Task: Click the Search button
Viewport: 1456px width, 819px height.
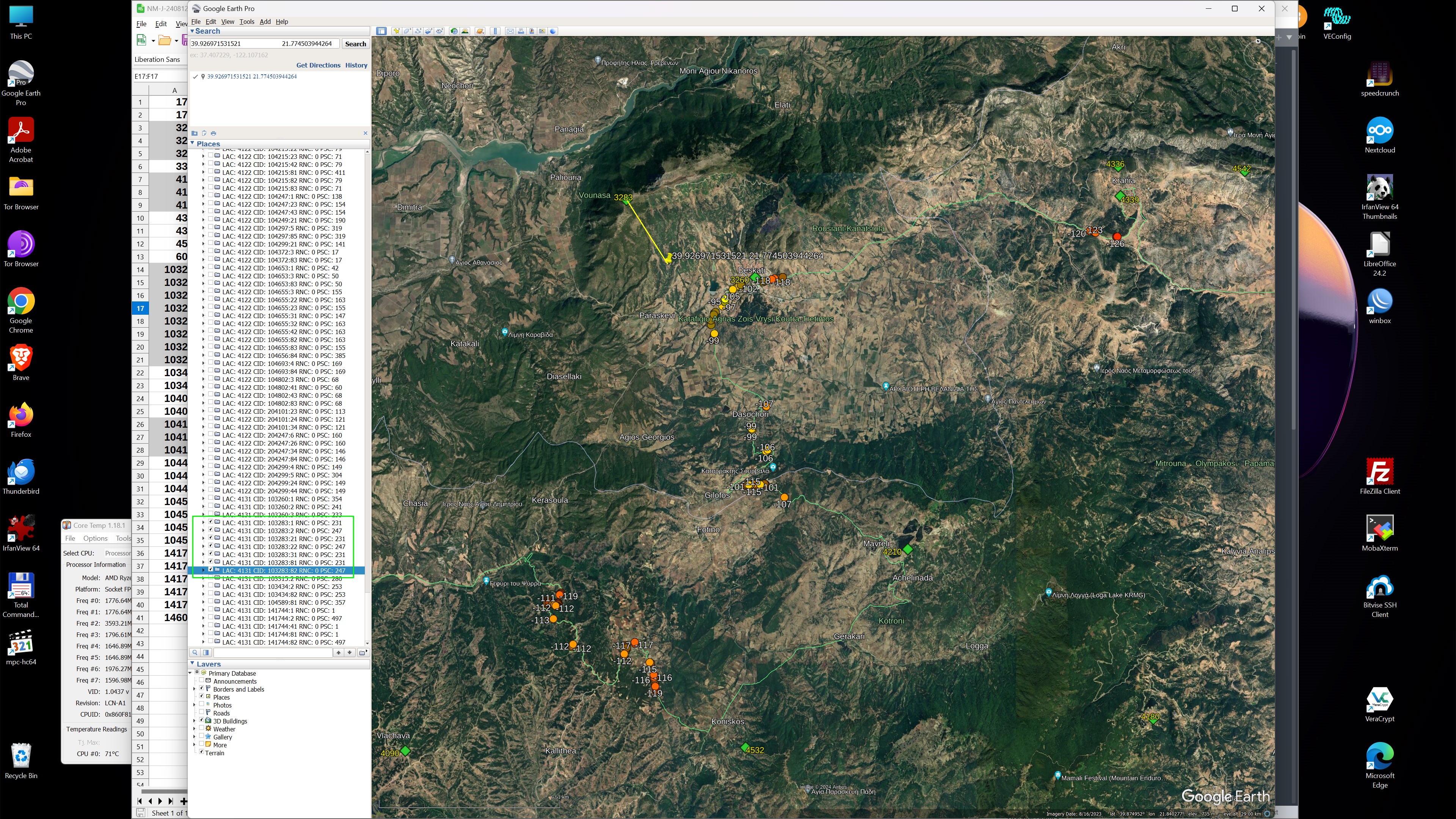Action: coord(356,44)
